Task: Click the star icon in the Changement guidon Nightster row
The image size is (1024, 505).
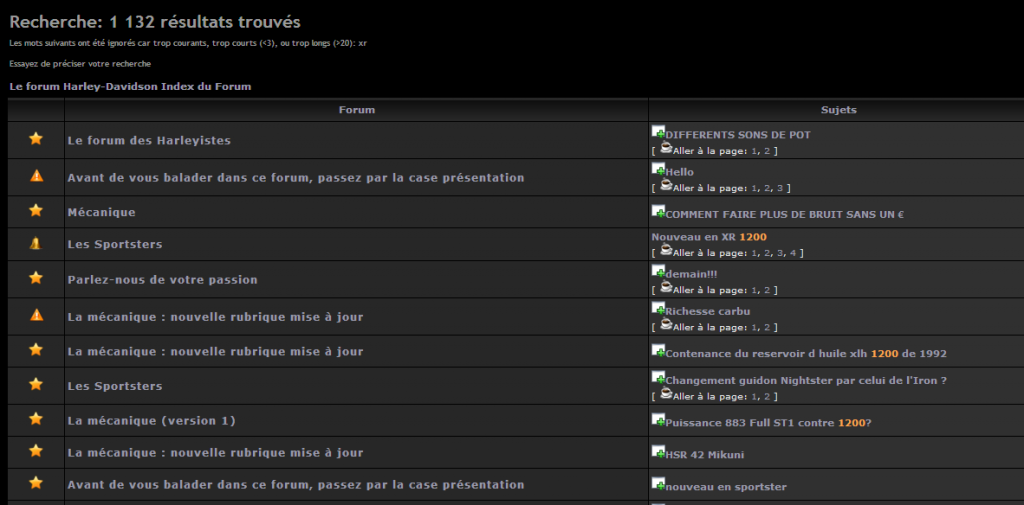Action: (36, 384)
